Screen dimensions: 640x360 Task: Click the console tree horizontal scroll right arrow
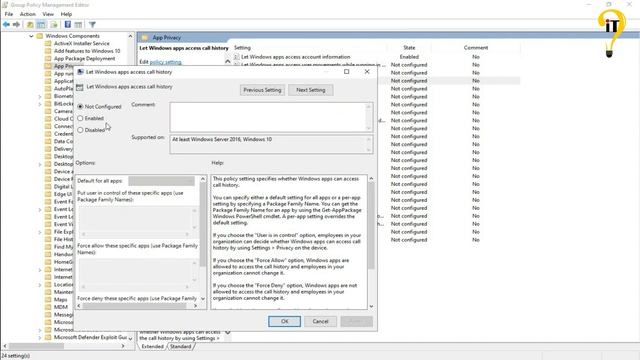[x=123, y=346]
